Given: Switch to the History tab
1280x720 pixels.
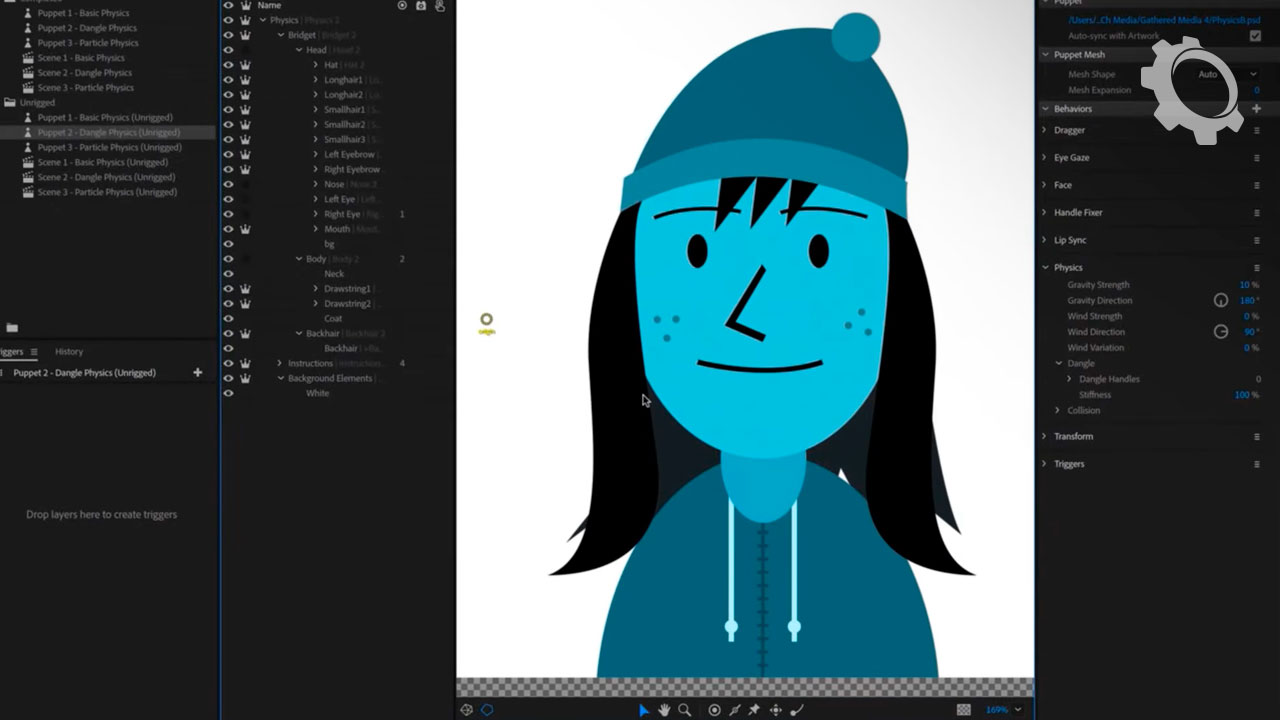Looking at the screenshot, I should pos(69,352).
